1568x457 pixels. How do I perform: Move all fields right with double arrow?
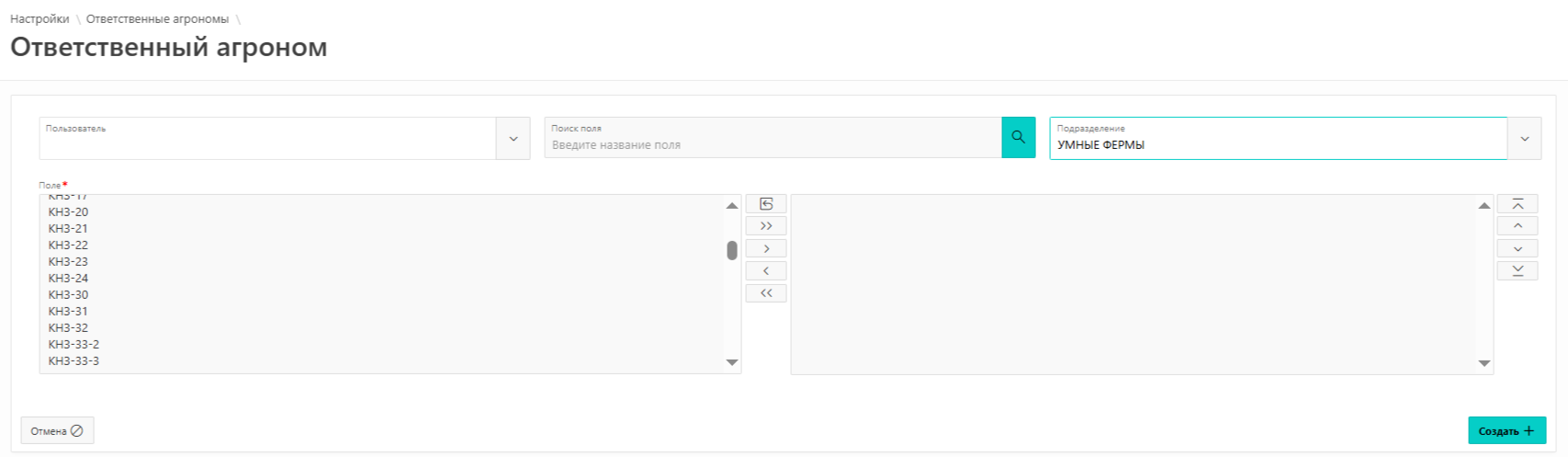766,226
